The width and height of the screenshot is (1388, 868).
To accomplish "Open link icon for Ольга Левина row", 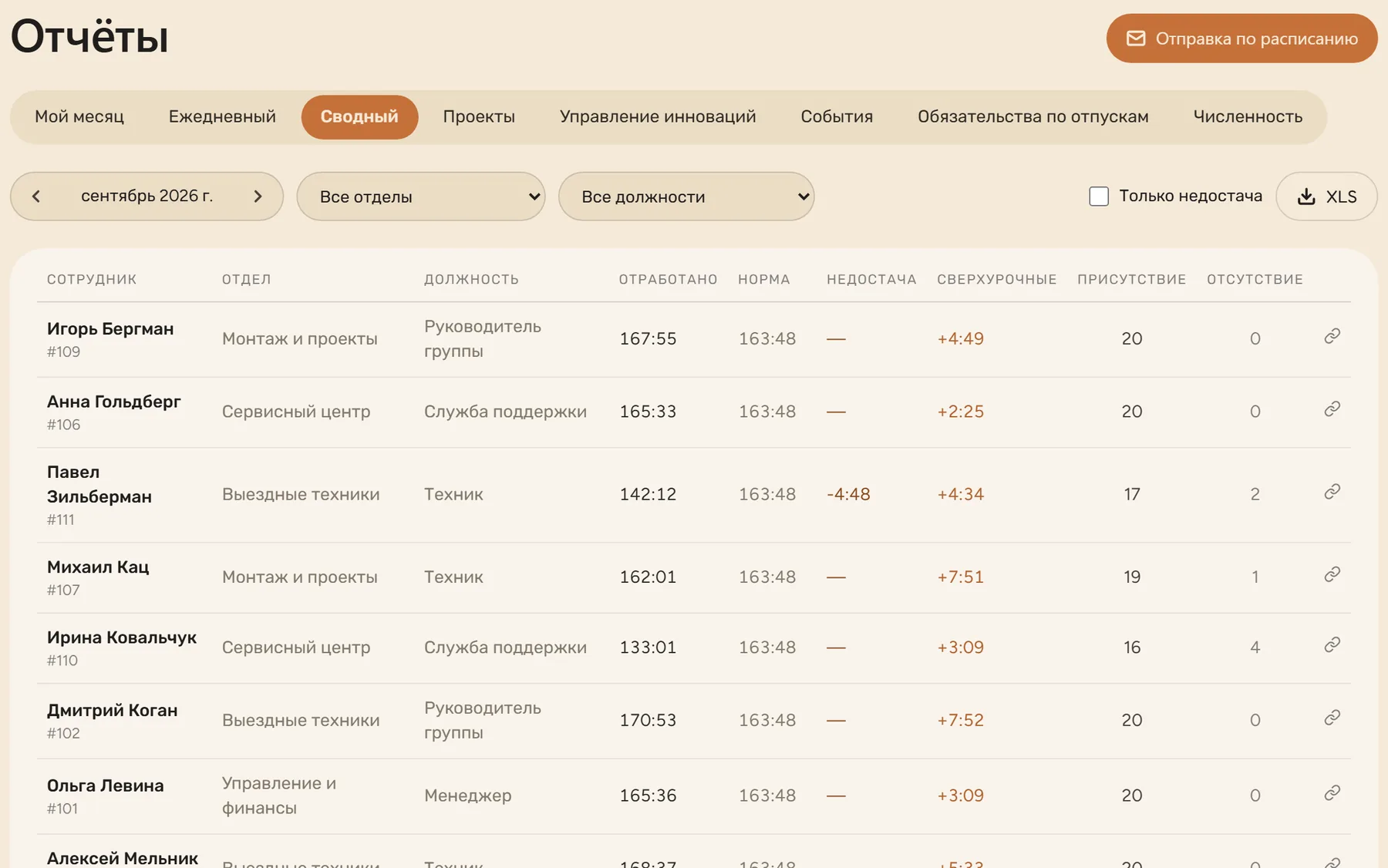I will click(1332, 793).
